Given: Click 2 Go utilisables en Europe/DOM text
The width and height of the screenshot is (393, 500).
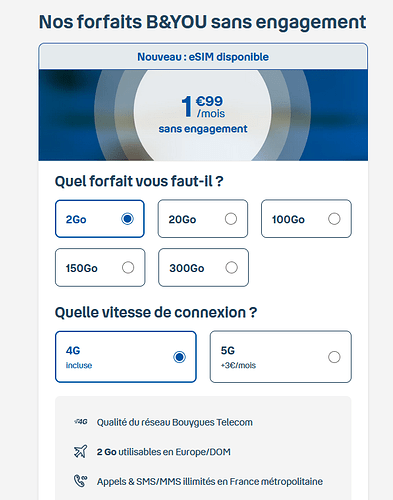Looking at the screenshot, I should click(x=164, y=452).
